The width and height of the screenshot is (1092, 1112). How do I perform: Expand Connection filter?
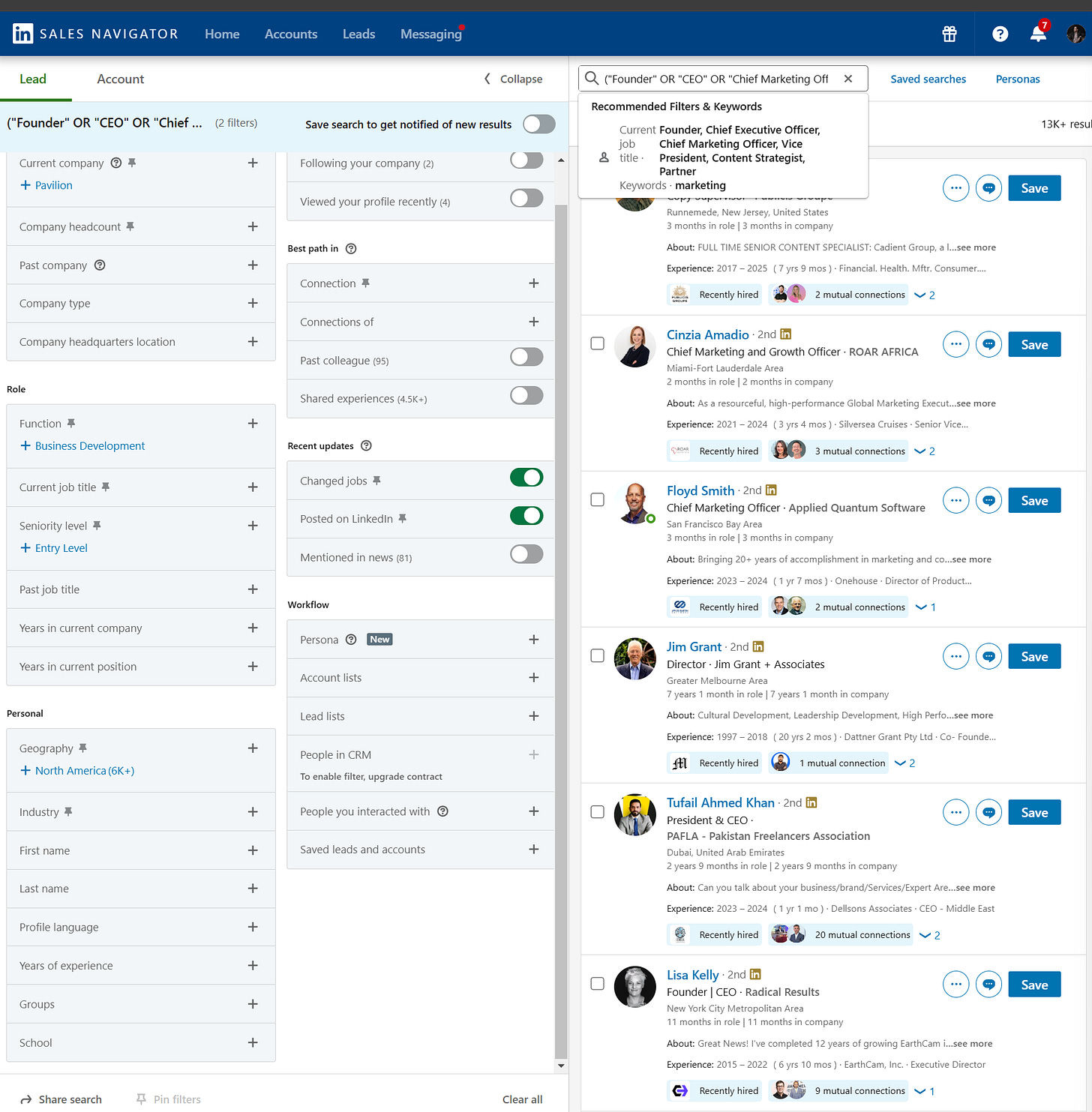pyautogui.click(x=534, y=283)
